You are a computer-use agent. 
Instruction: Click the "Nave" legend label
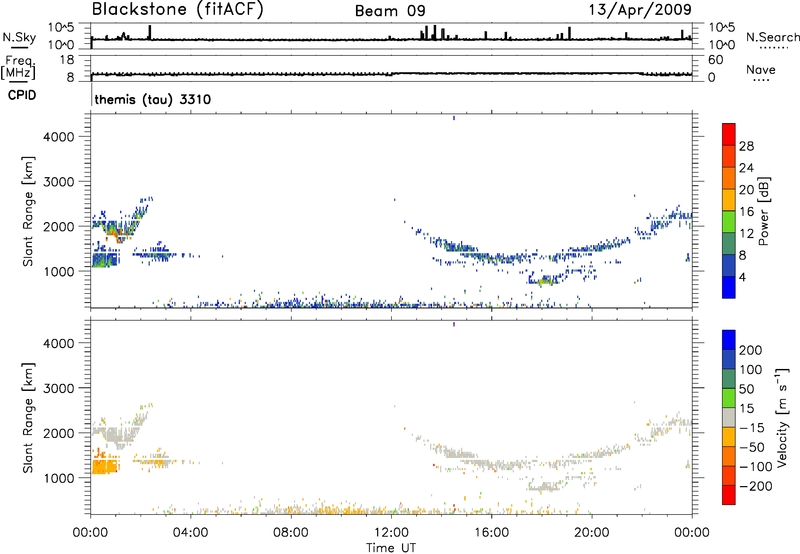(x=761, y=69)
